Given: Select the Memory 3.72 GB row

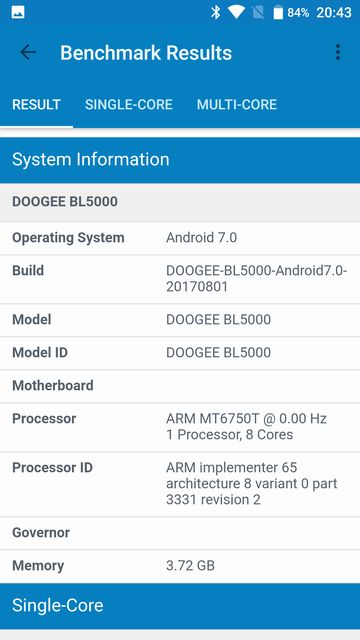Looking at the screenshot, I should pyautogui.click(x=180, y=566).
